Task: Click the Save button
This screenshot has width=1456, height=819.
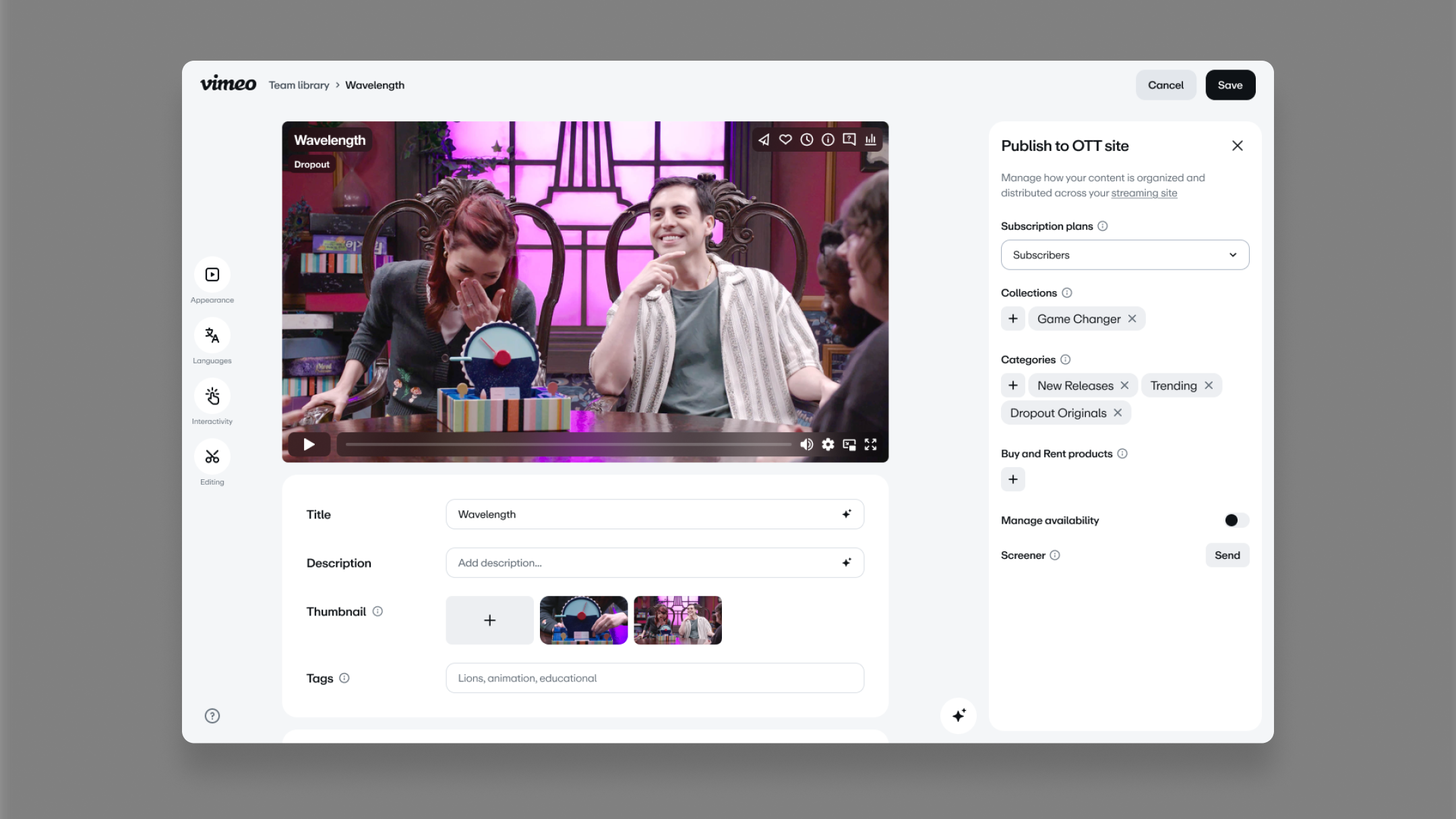Action: (1230, 85)
